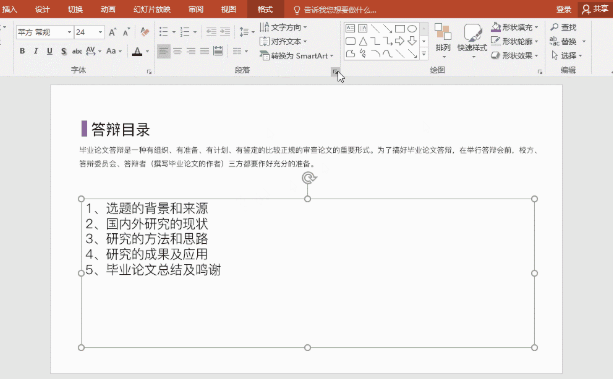This screenshot has height=379, width=613.
Task: Toggle bold formatting
Action: tap(22, 51)
